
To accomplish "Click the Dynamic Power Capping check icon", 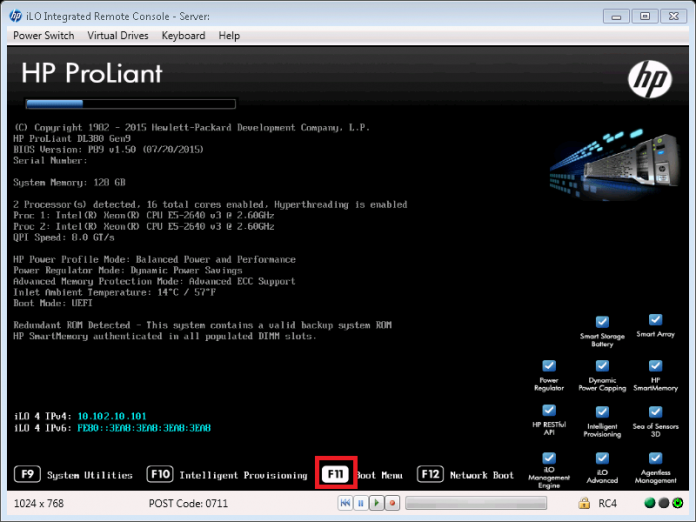I will (602, 365).
